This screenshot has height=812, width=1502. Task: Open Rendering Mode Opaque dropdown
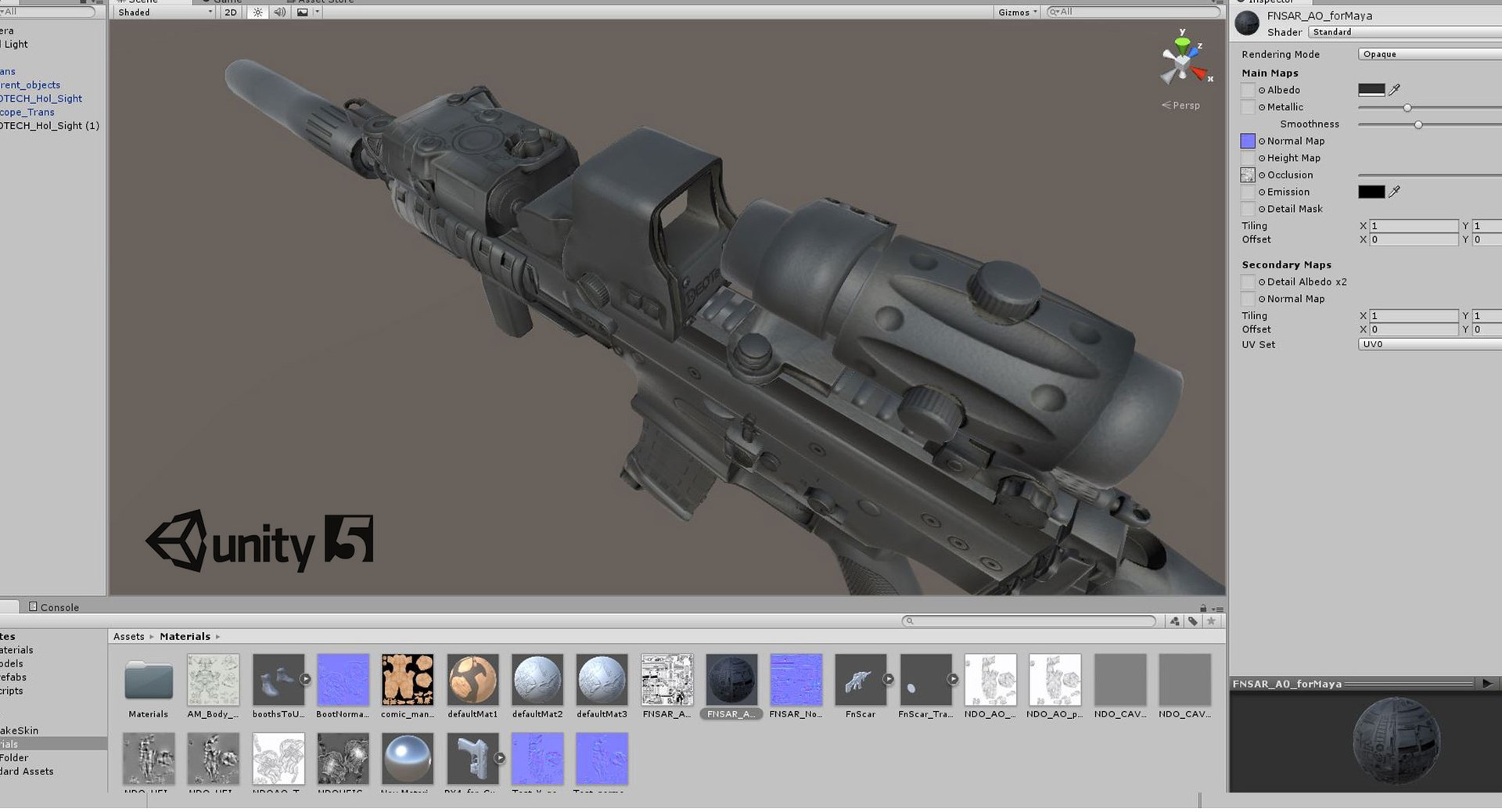click(1430, 54)
